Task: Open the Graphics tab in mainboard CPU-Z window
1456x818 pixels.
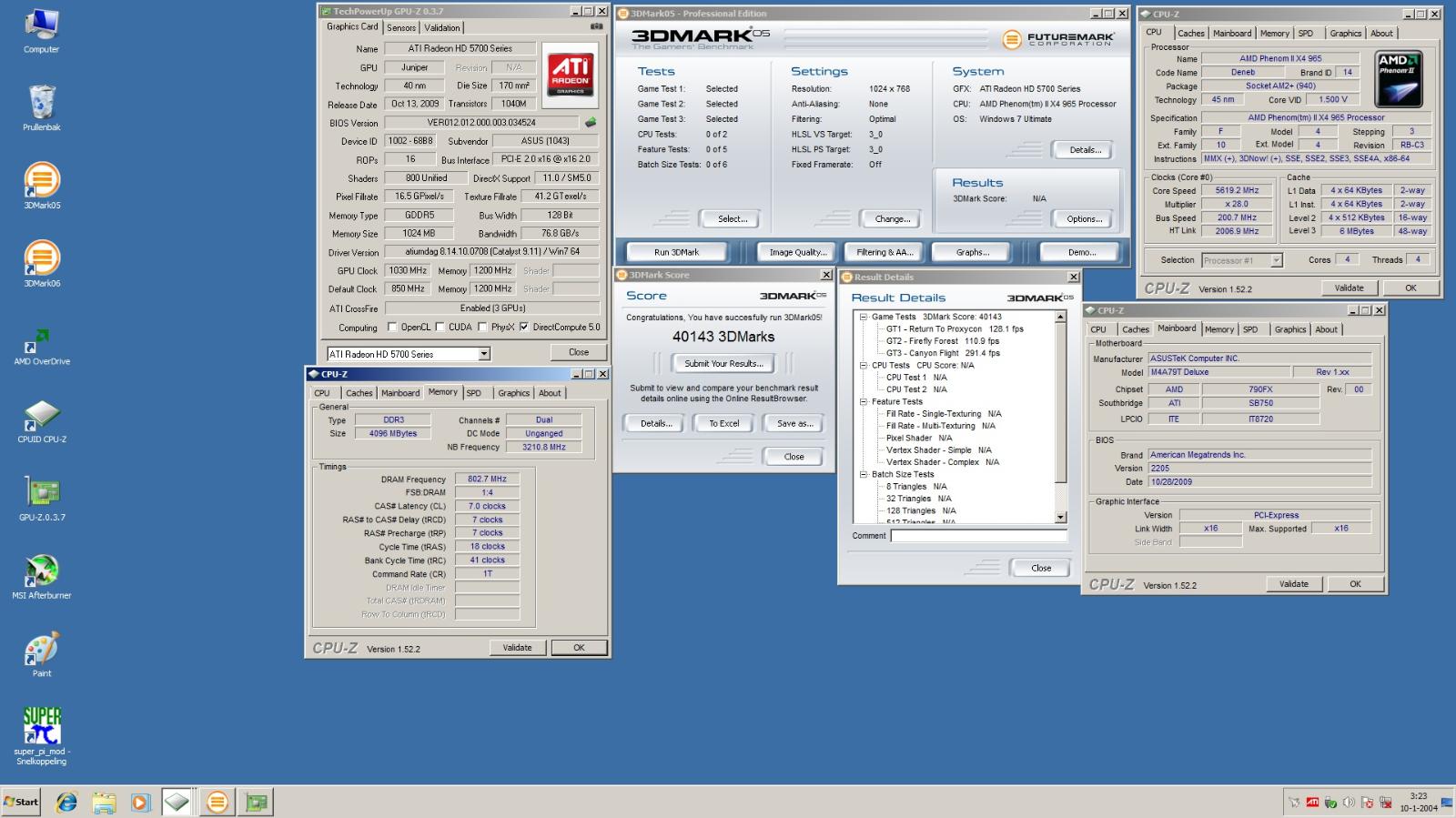Action: click(x=1289, y=329)
